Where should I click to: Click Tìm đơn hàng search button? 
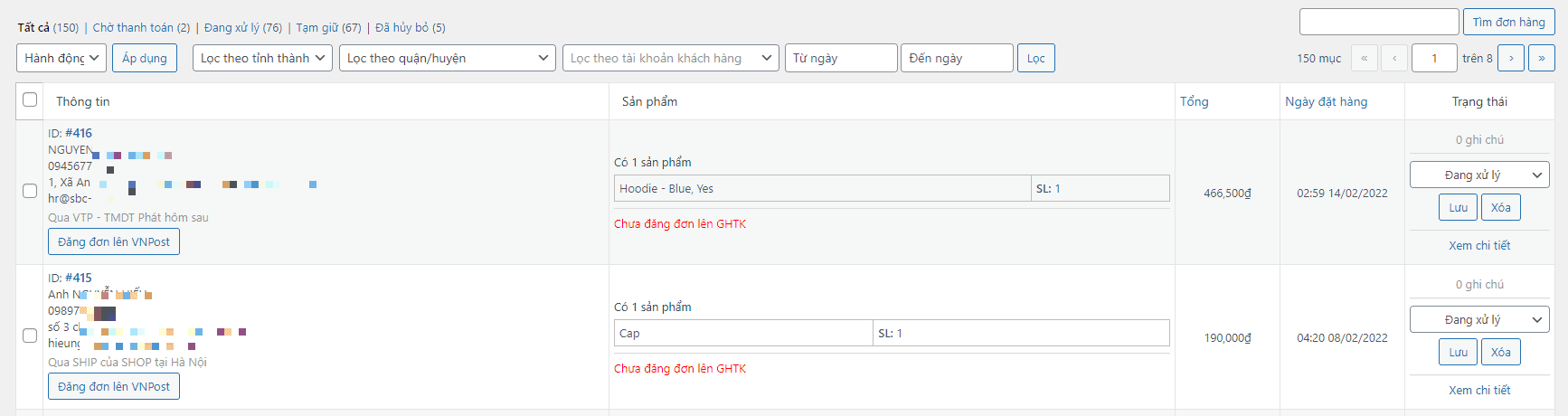click(x=1508, y=22)
